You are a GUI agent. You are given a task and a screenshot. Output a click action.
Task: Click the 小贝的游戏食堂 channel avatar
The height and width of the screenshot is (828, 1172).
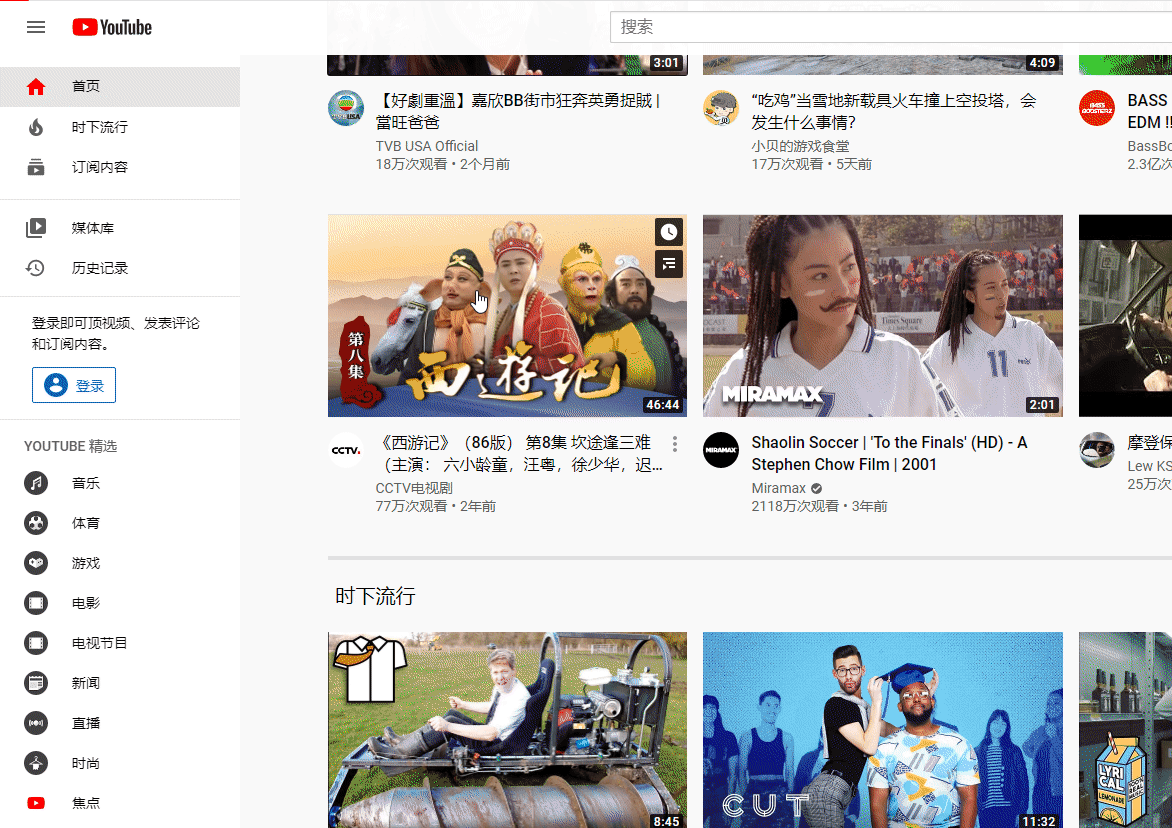(721, 108)
